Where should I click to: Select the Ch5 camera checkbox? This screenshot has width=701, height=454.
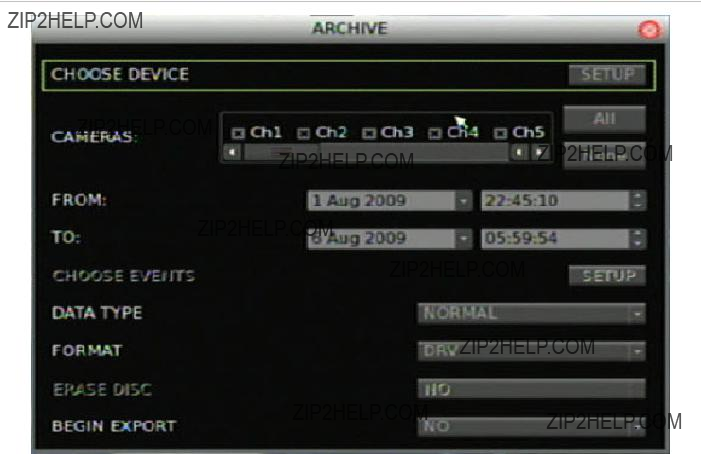point(500,133)
